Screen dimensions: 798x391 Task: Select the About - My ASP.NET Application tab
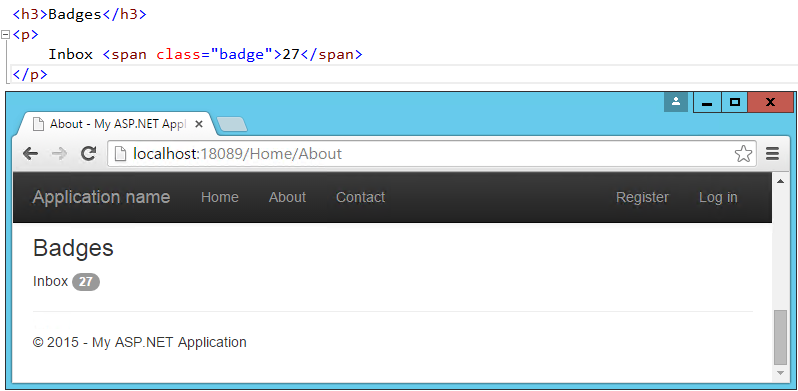coord(117,124)
